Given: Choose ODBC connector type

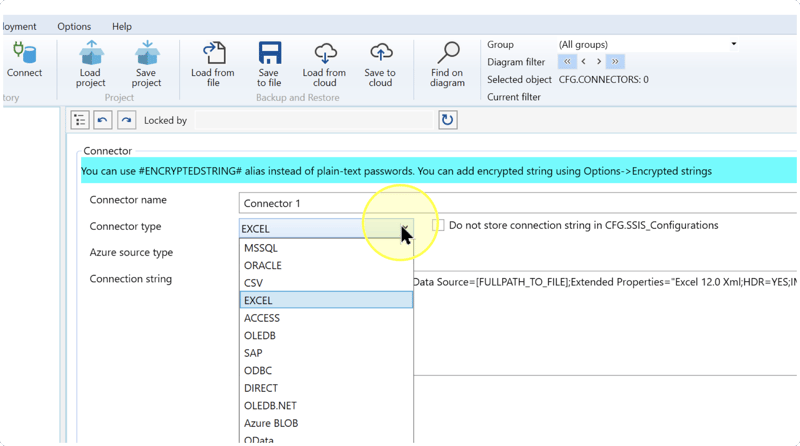Looking at the screenshot, I should pos(326,370).
